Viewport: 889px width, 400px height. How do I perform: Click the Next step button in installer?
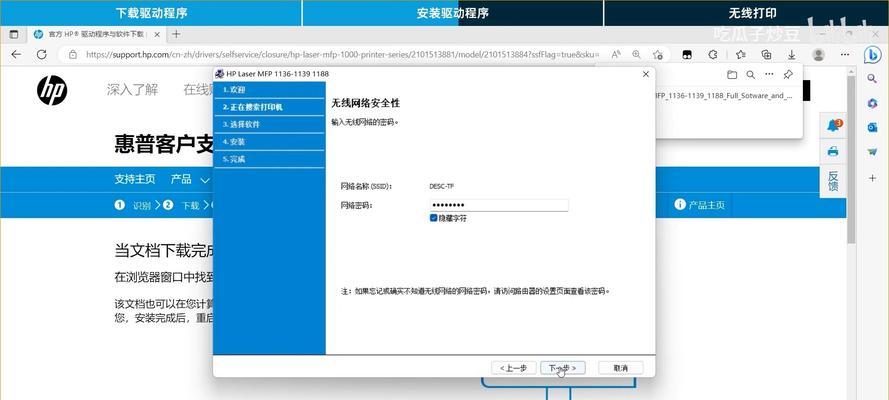[562, 368]
